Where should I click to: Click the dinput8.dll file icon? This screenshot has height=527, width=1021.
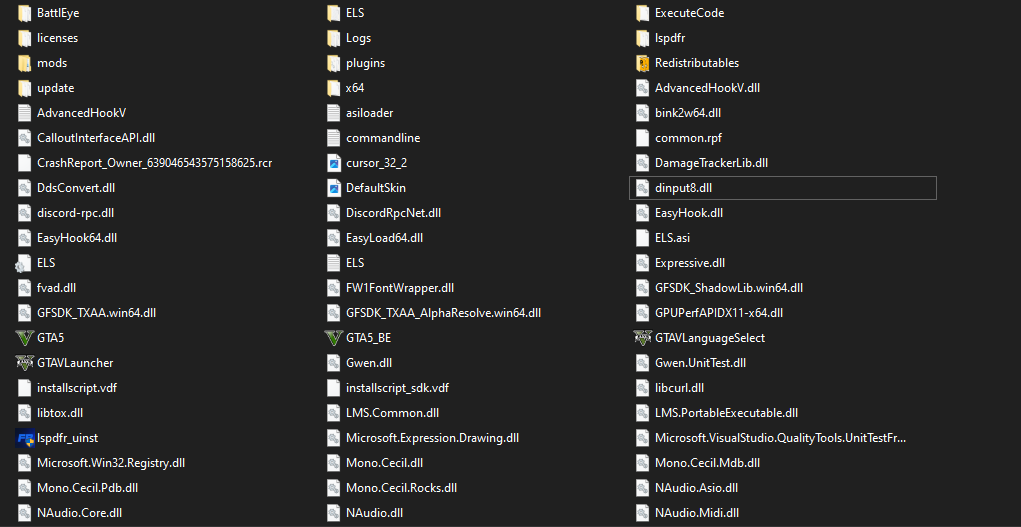[x=643, y=188]
